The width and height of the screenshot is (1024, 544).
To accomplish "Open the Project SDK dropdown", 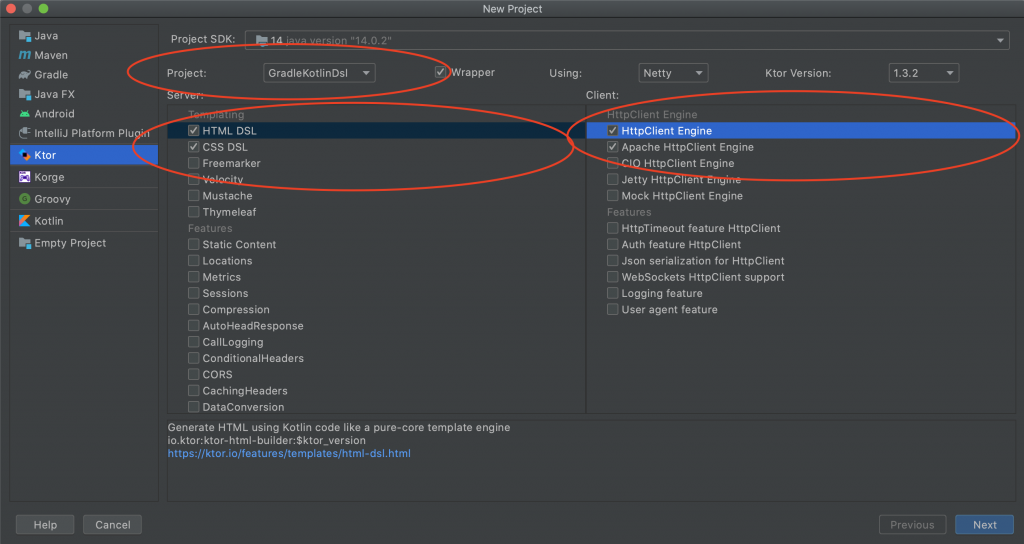I will point(627,40).
